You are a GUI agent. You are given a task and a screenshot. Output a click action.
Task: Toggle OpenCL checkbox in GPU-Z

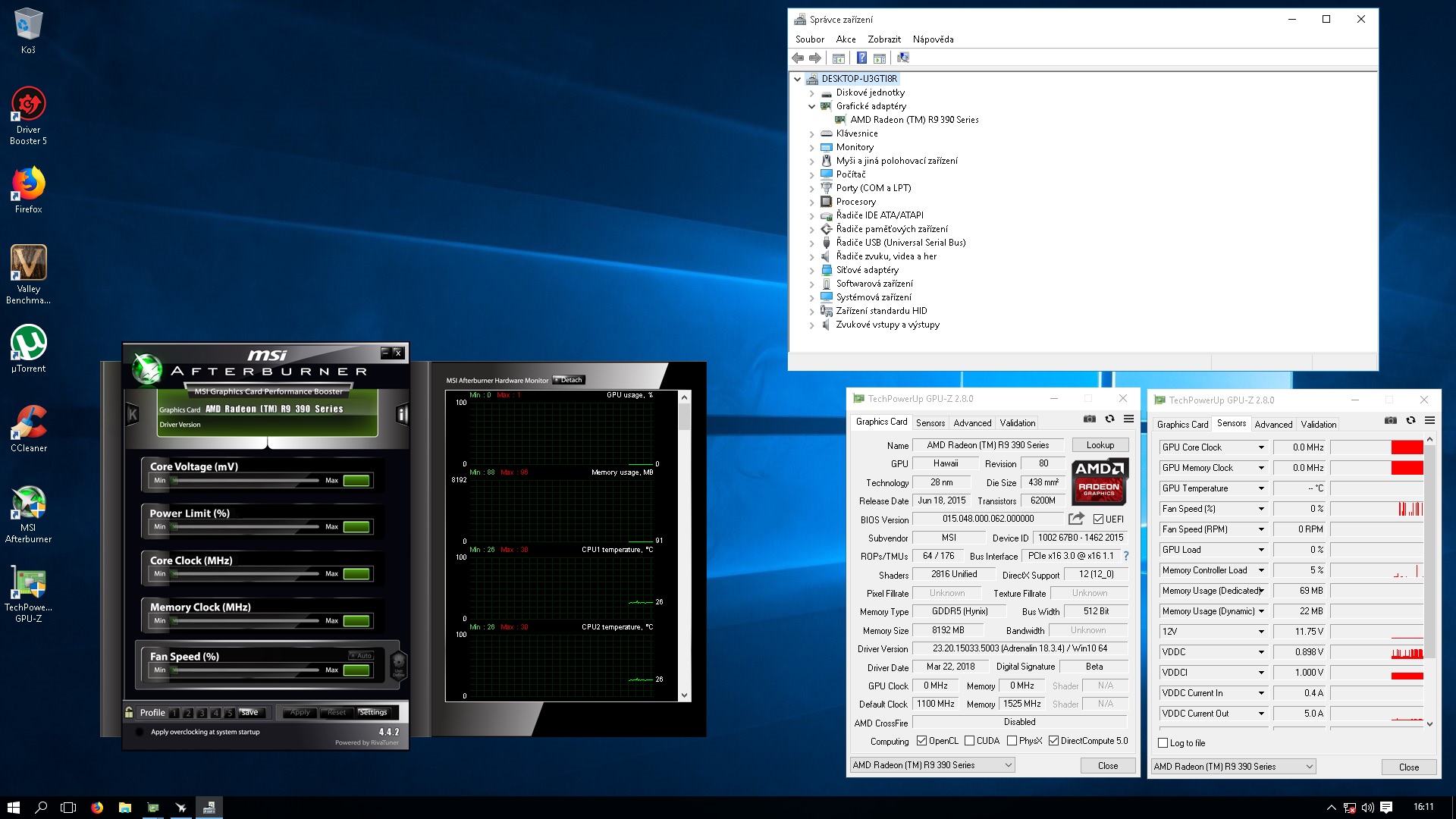(921, 741)
